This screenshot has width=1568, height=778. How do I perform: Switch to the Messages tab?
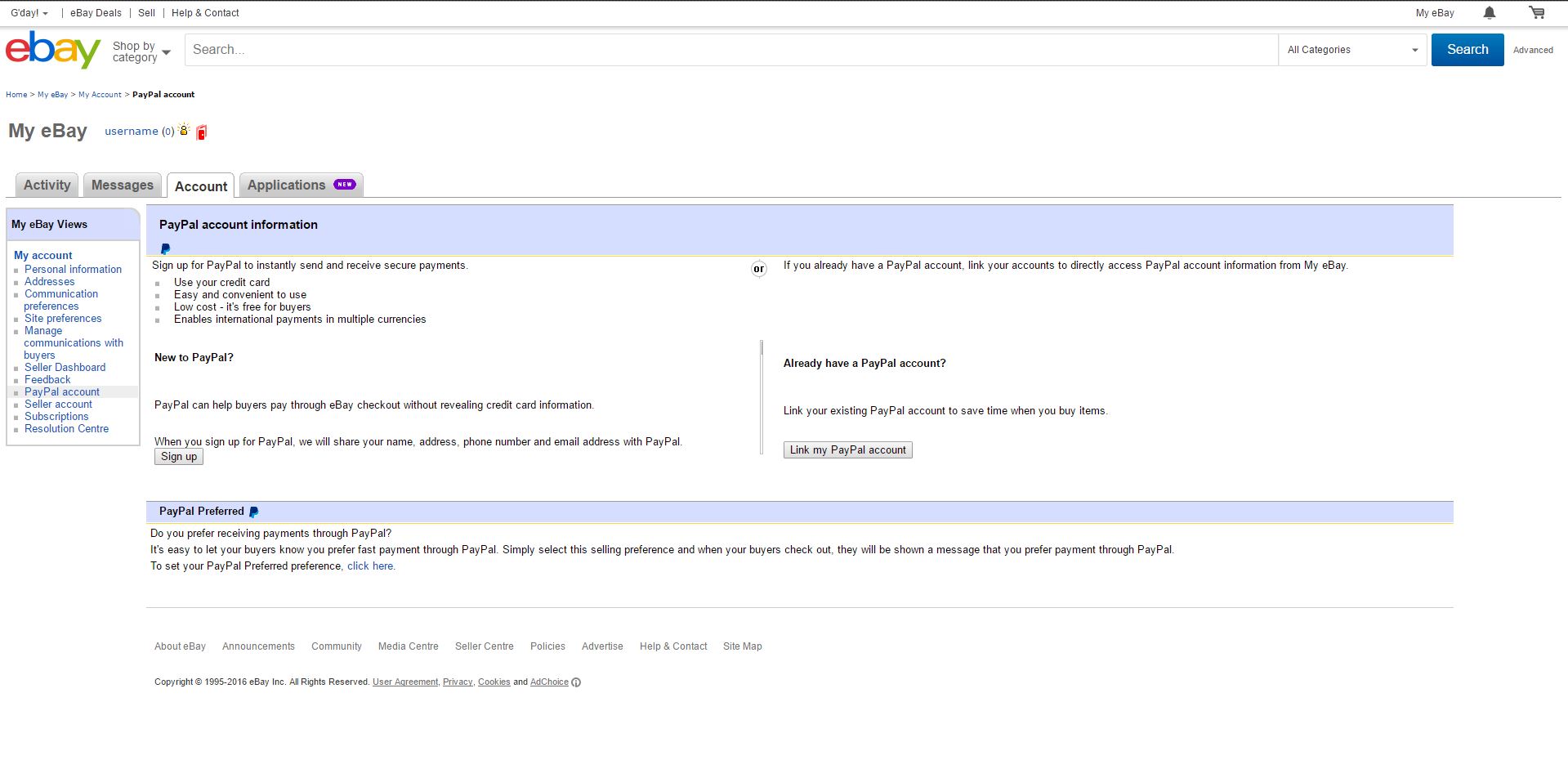pyautogui.click(x=123, y=186)
